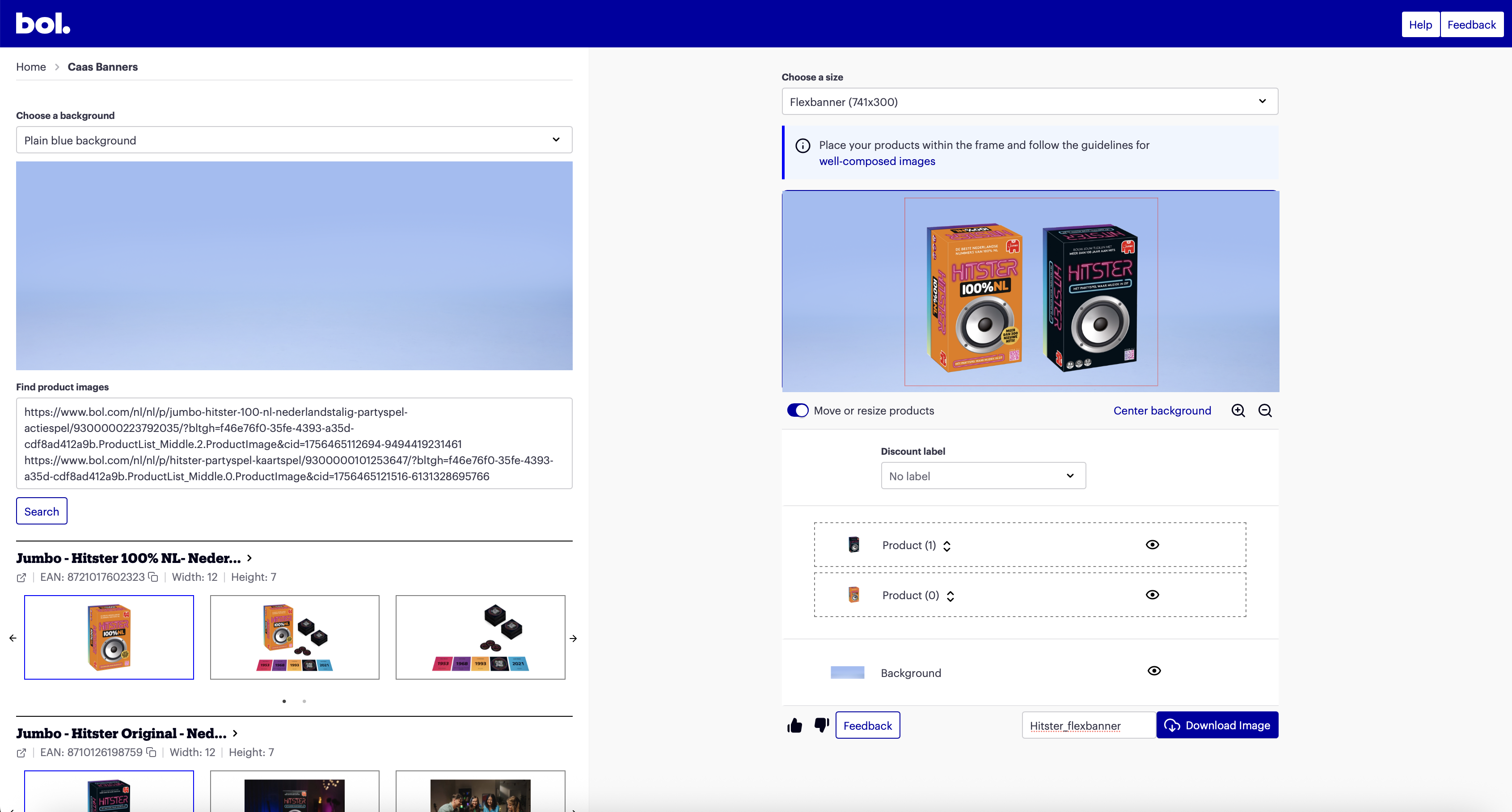Image resolution: width=1512 pixels, height=812 pixels.
Task: Hide the Background layer
Action: click(x=1153, y=671)
